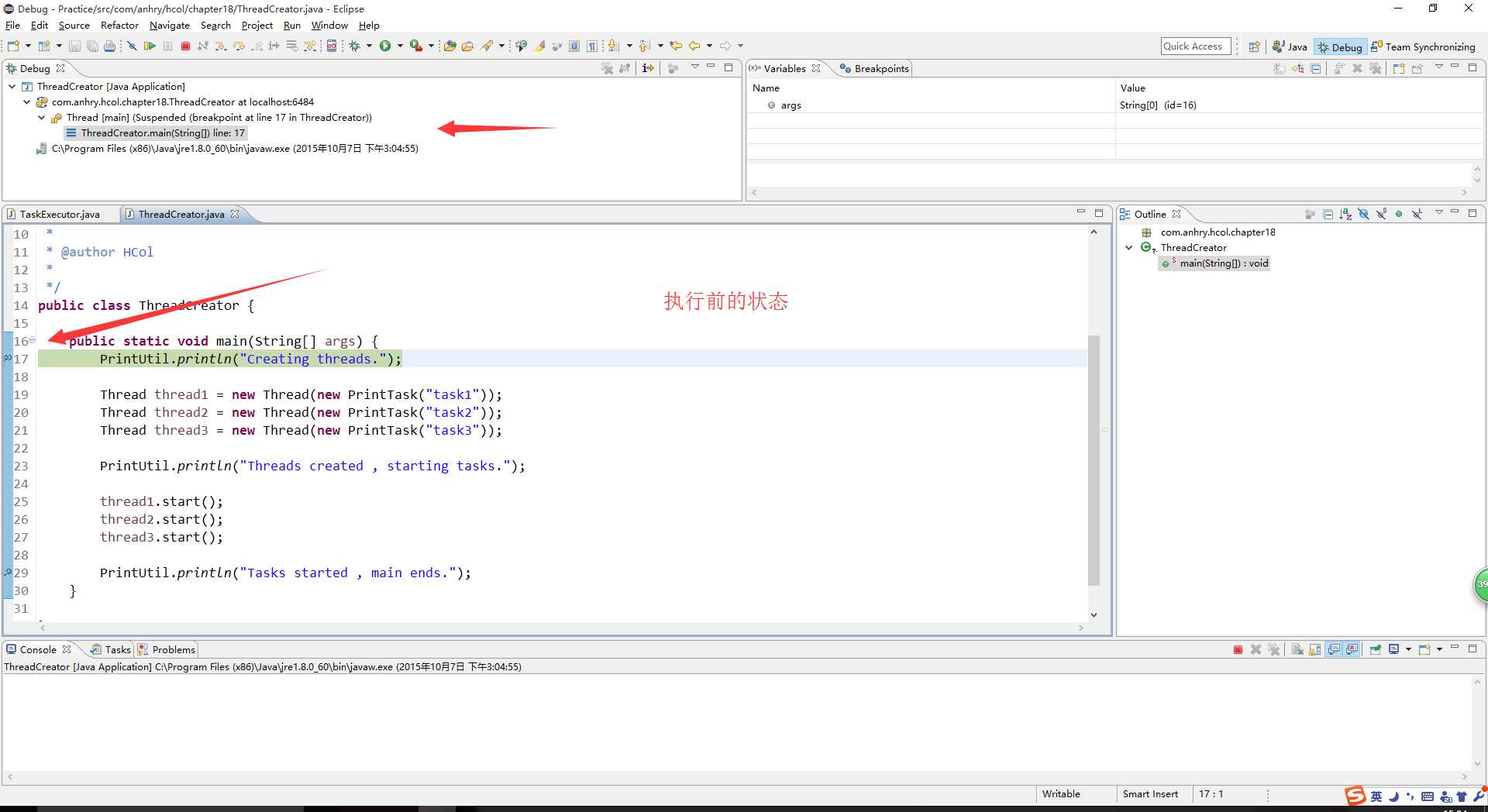
Task: Click the Resume debug button
Action: (150, 46)
